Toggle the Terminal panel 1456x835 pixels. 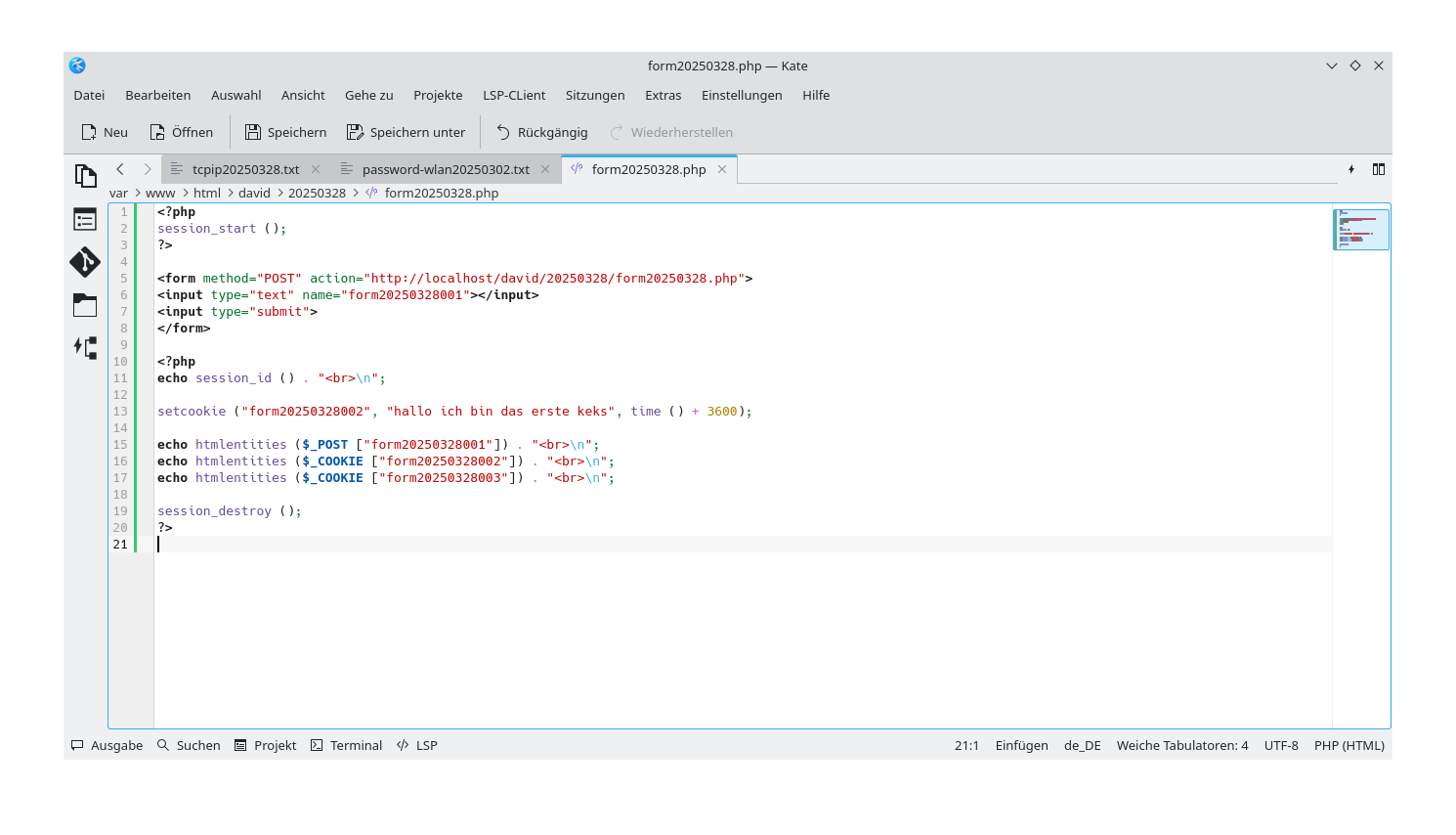point(346,745)
